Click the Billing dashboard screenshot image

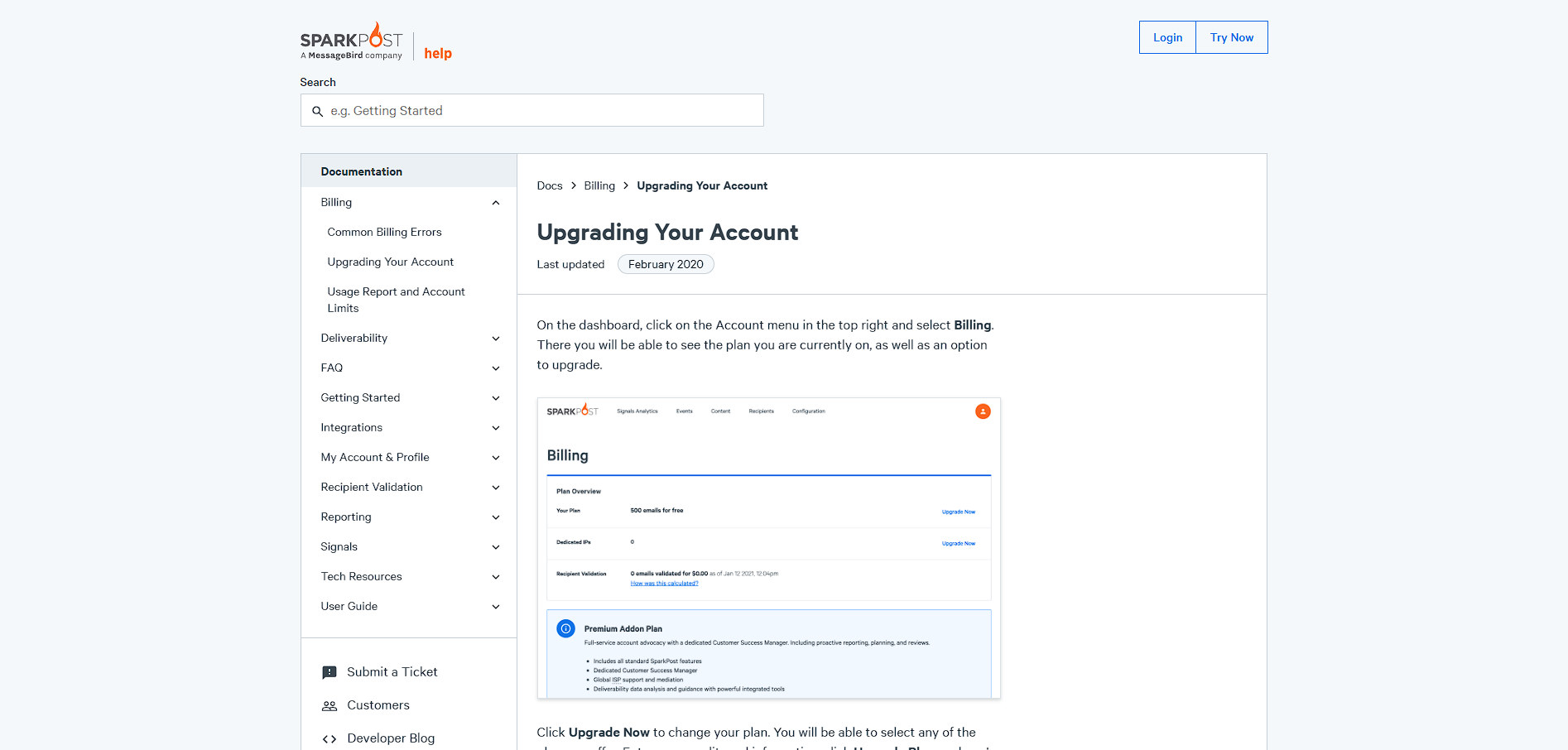click(768, 548)
